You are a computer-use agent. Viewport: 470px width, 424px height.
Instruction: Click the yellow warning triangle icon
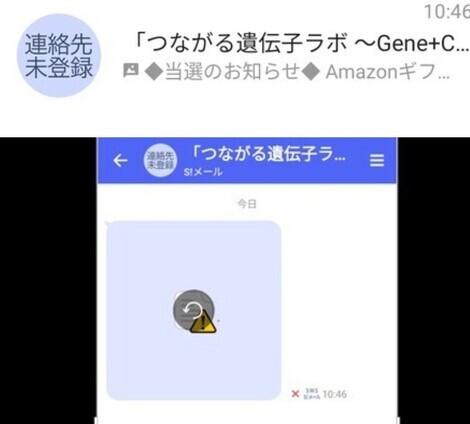tap(203, 323)
